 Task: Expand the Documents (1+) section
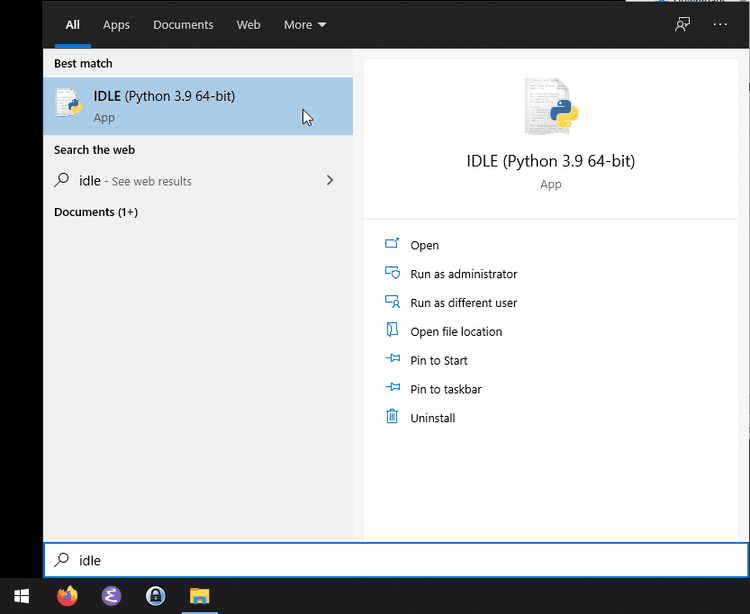(x=96, y=212)
